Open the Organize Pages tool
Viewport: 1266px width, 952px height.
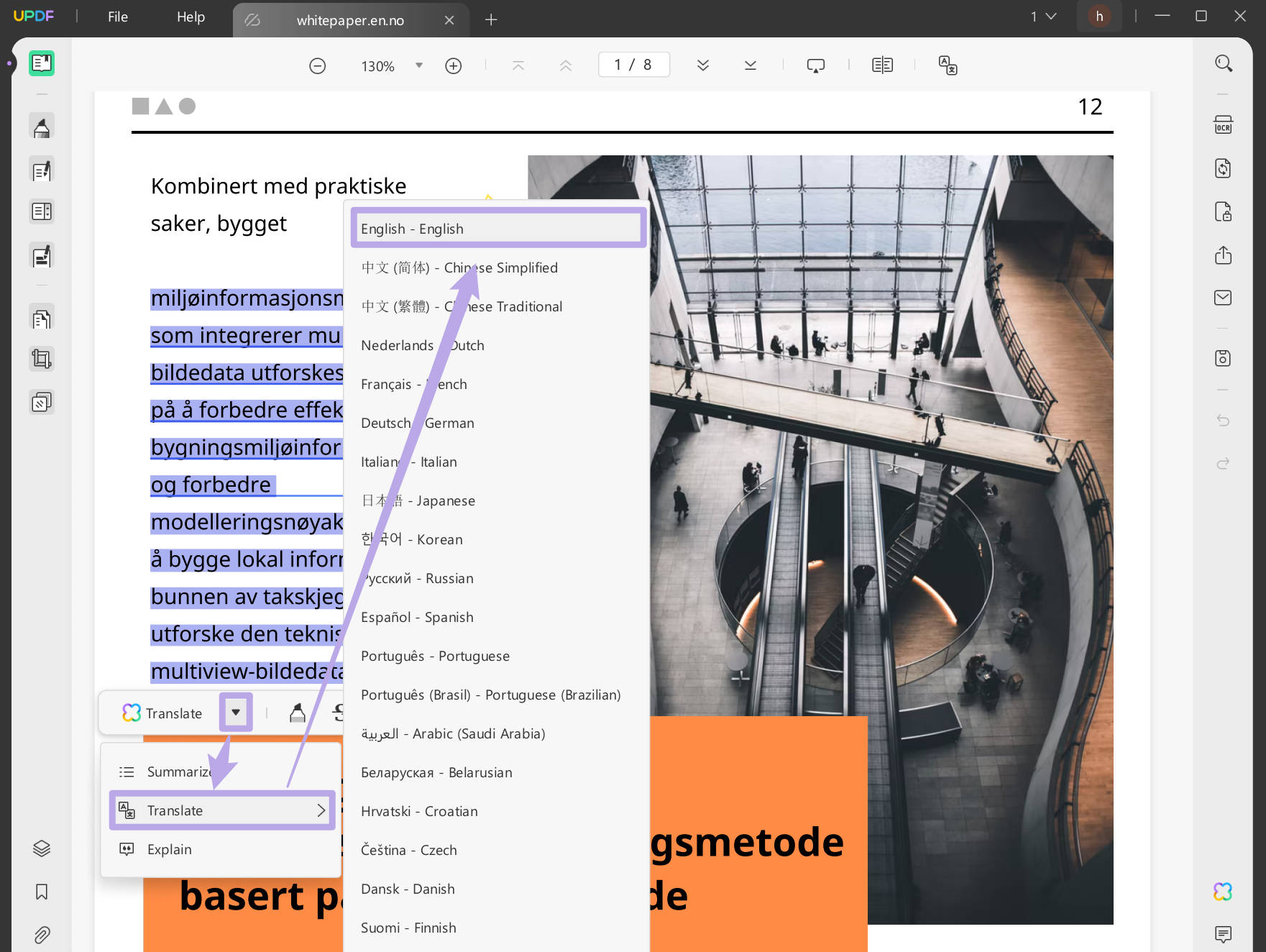pos(41,317)
